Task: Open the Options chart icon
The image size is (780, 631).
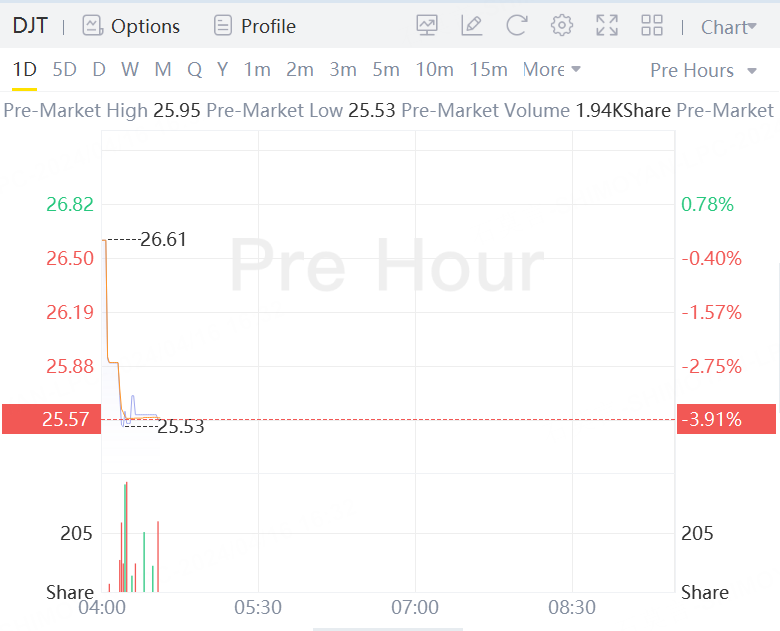Action: click(x=92, y=26)
